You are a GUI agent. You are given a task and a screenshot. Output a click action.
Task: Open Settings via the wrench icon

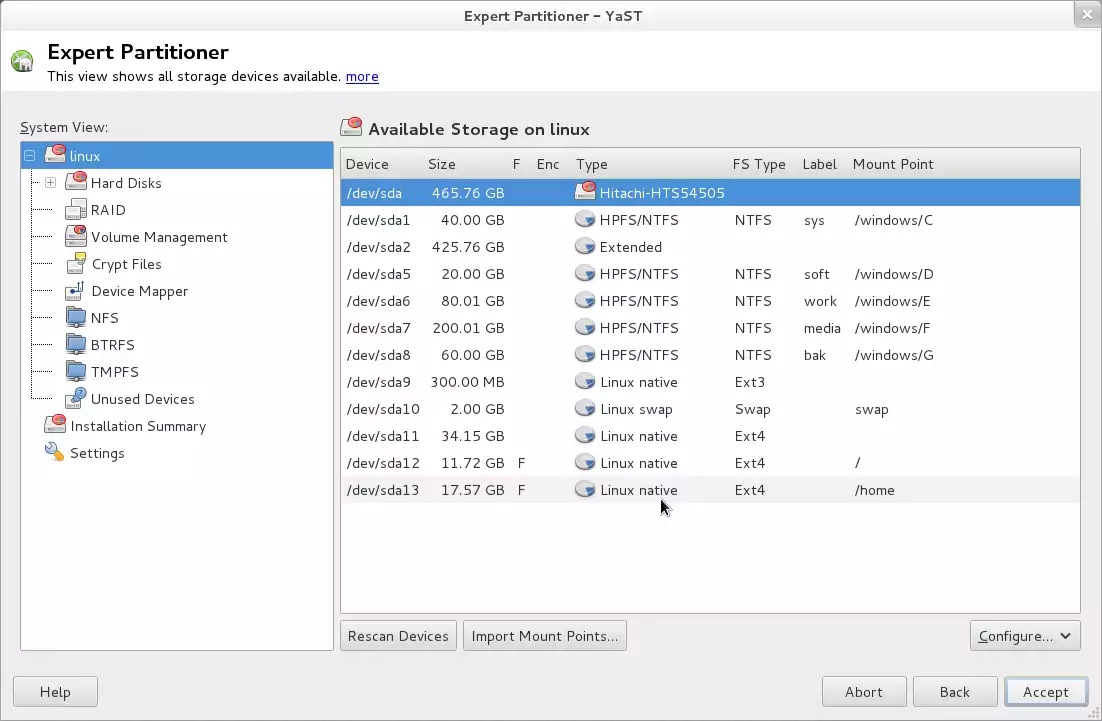click(54, 453)
